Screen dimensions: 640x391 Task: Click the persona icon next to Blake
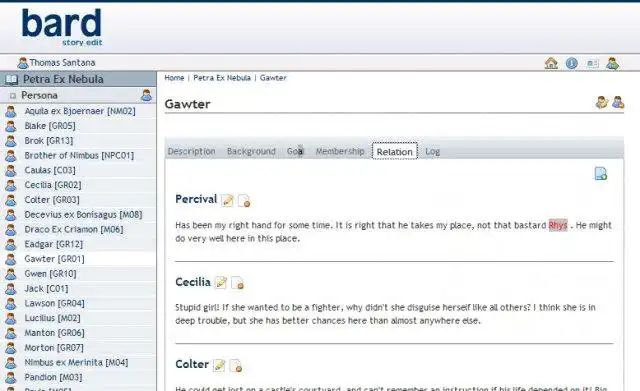pyautogui.click(x=11, y=126)
